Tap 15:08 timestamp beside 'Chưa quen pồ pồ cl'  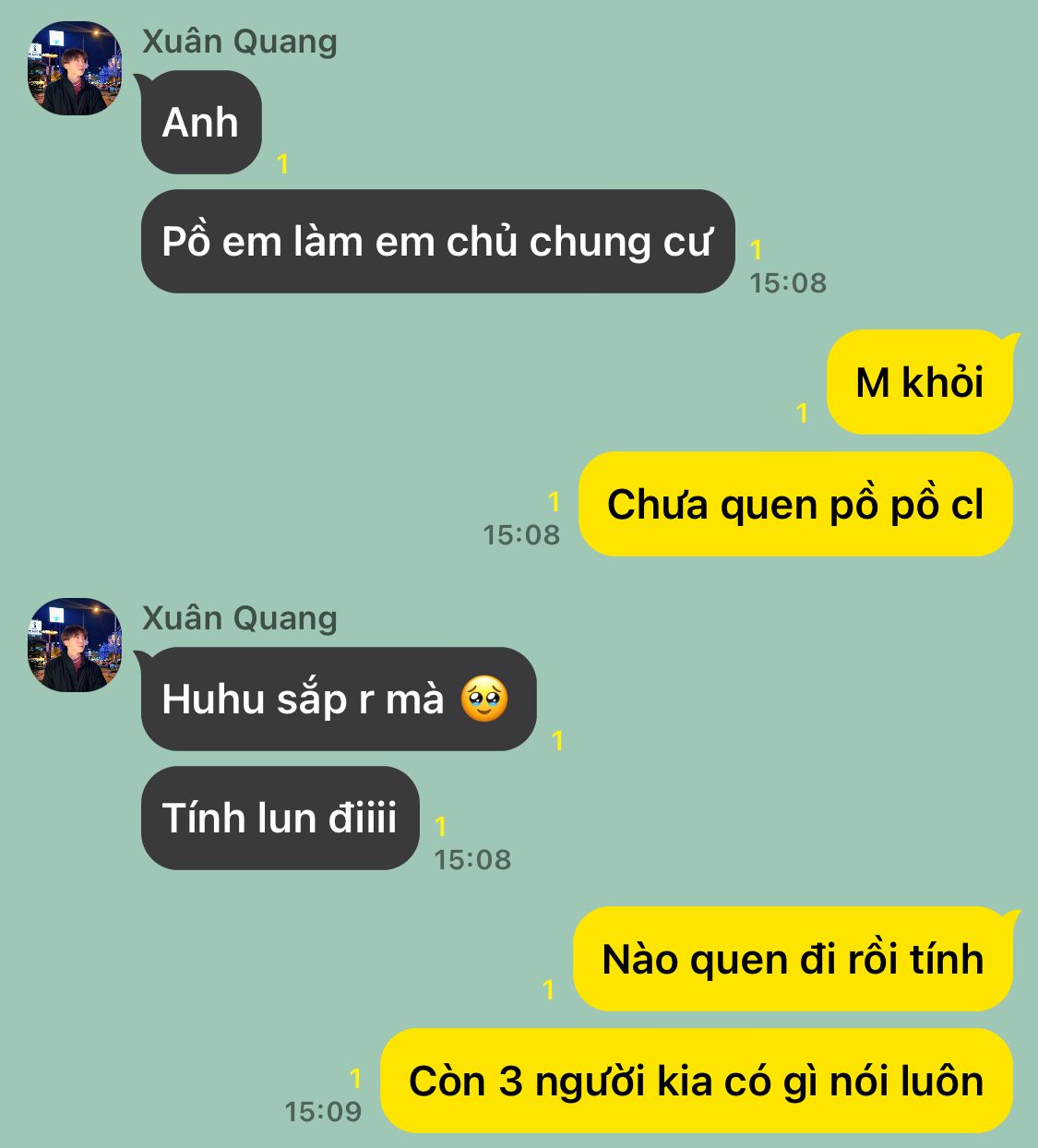click(x=521, y=534)
